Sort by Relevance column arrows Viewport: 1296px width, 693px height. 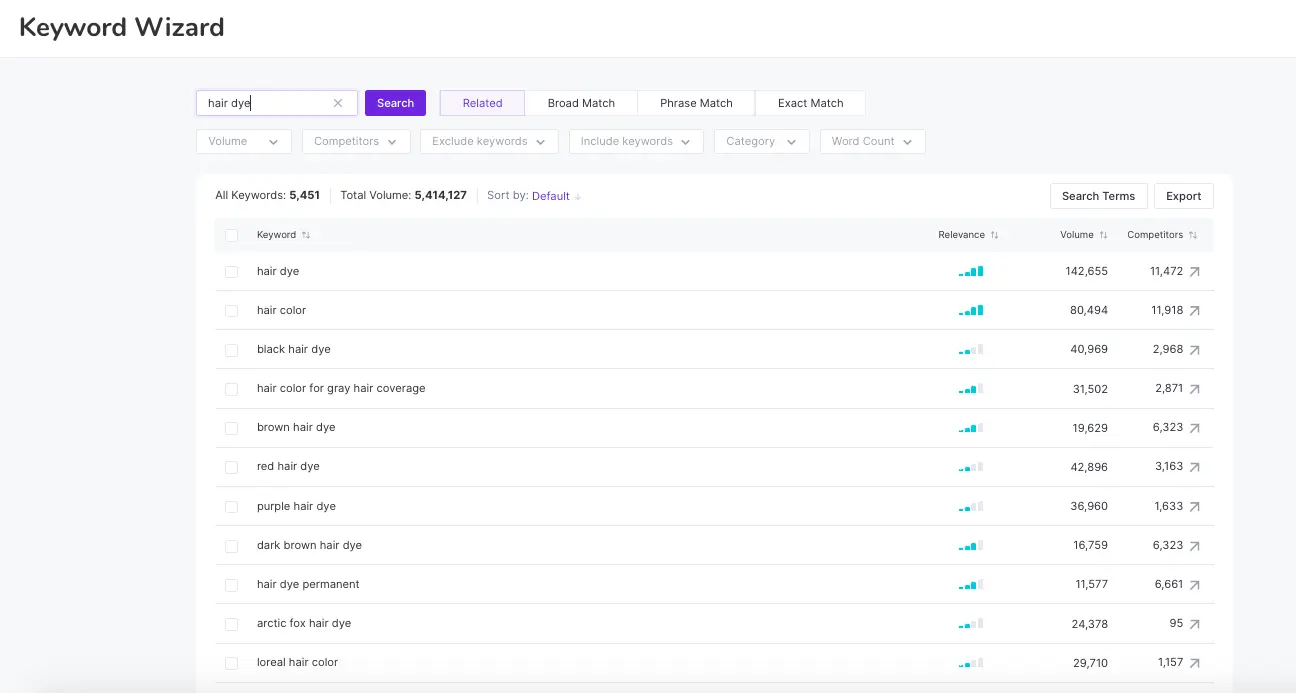[994, 235]
